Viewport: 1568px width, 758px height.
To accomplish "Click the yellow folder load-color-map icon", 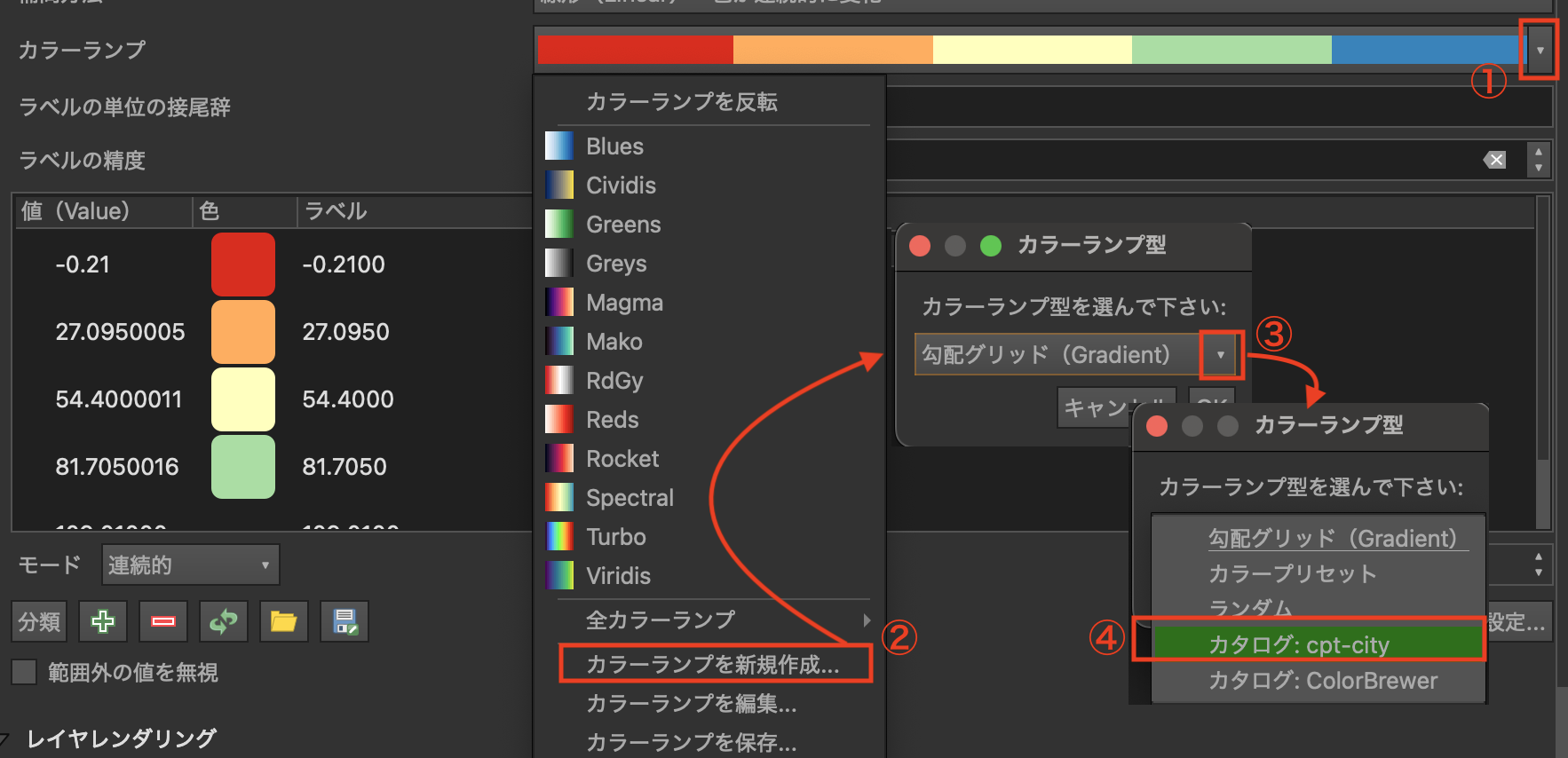I will point(283,621).
